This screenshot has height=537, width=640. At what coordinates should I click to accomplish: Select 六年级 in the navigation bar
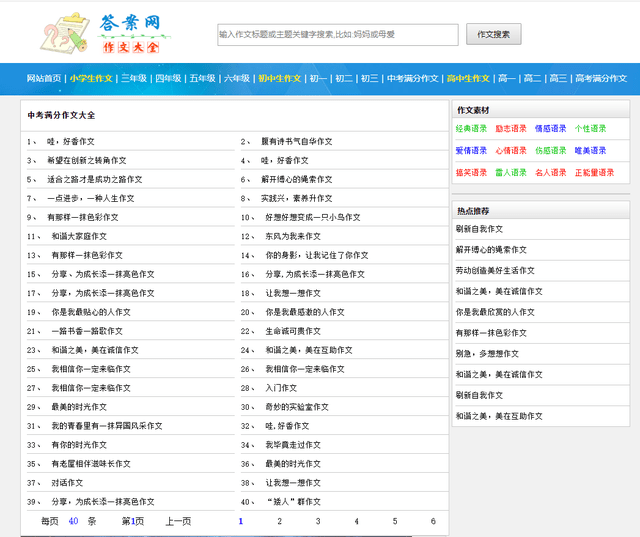point(237,78)
